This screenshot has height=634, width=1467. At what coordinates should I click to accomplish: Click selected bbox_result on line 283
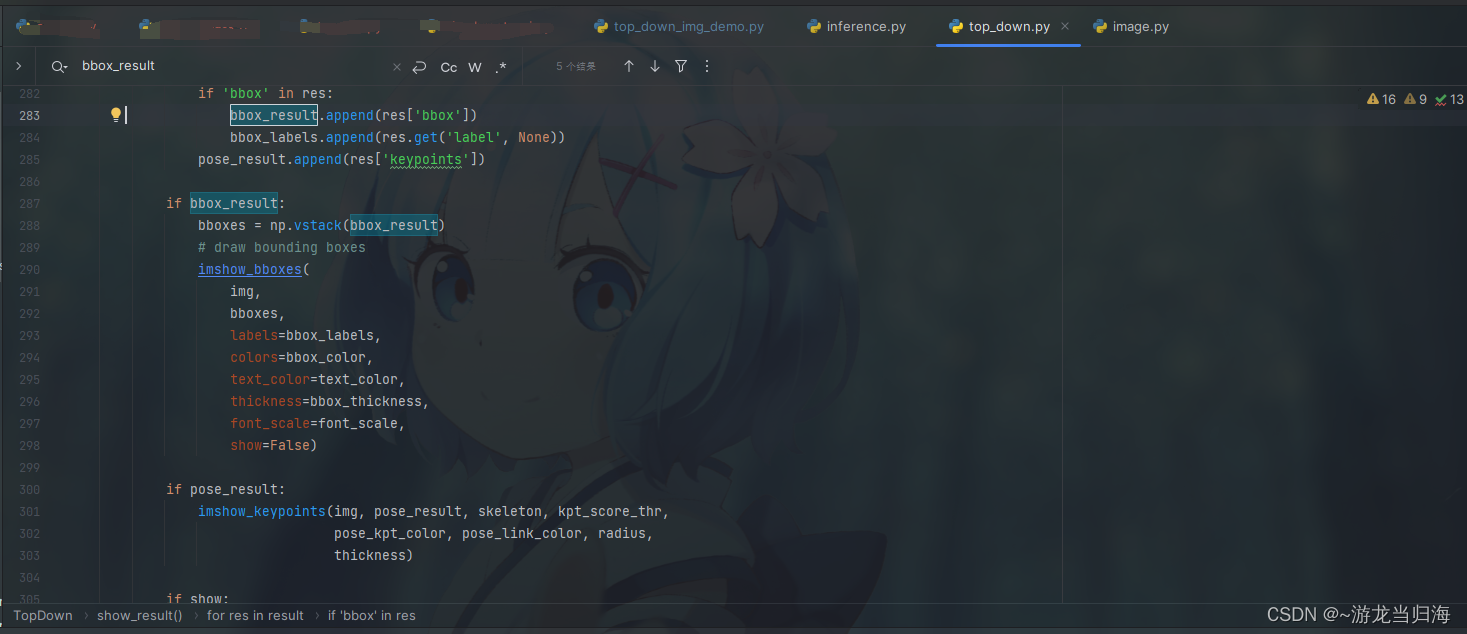(x=274, y=115)
